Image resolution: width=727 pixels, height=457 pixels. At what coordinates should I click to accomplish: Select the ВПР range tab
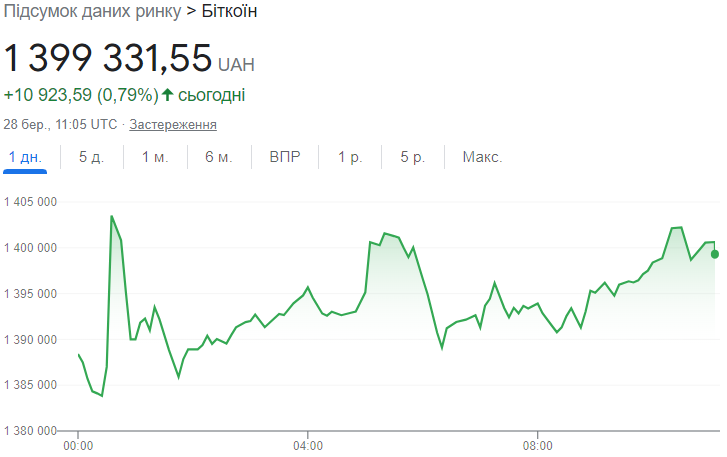[285, 157]
